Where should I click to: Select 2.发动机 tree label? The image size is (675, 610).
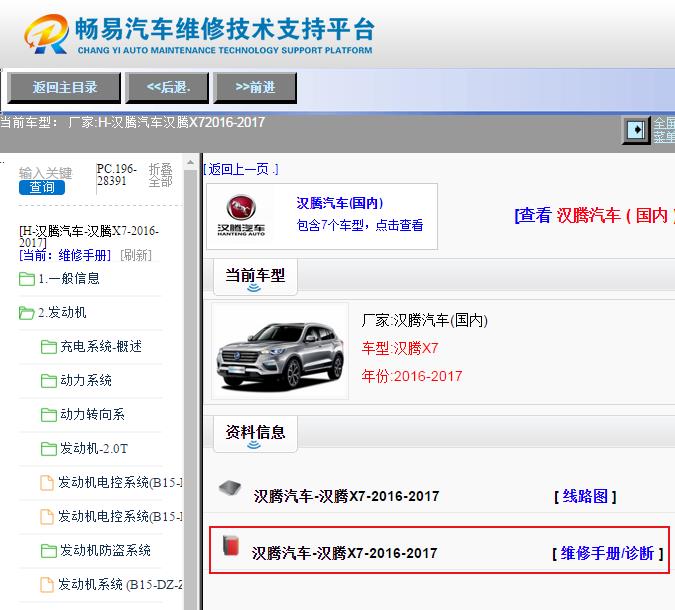(x=62, y=312)
